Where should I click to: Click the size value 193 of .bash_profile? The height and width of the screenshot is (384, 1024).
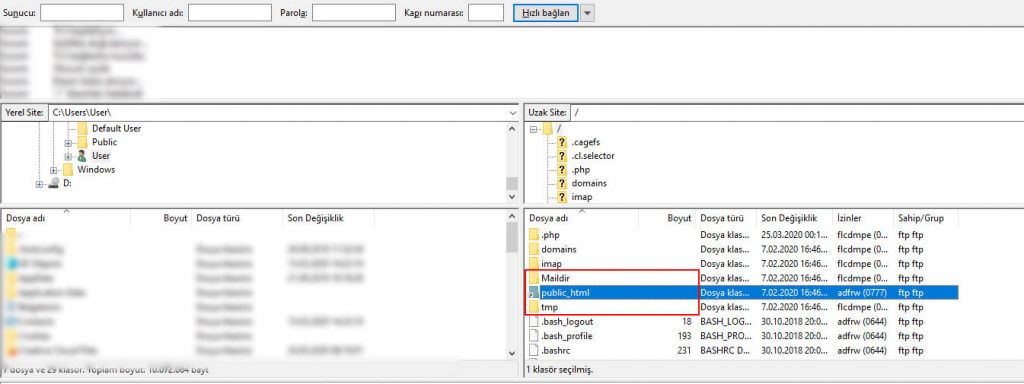click(684, 336)
